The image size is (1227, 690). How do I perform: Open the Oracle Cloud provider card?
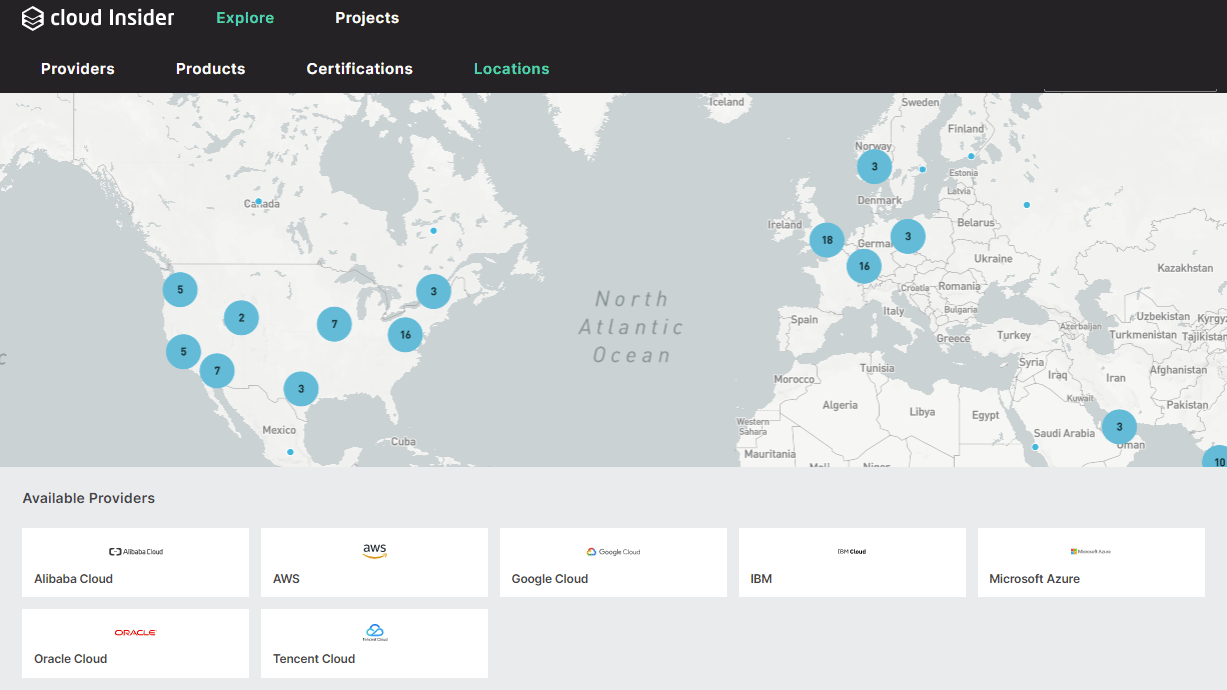pos(135,643)
